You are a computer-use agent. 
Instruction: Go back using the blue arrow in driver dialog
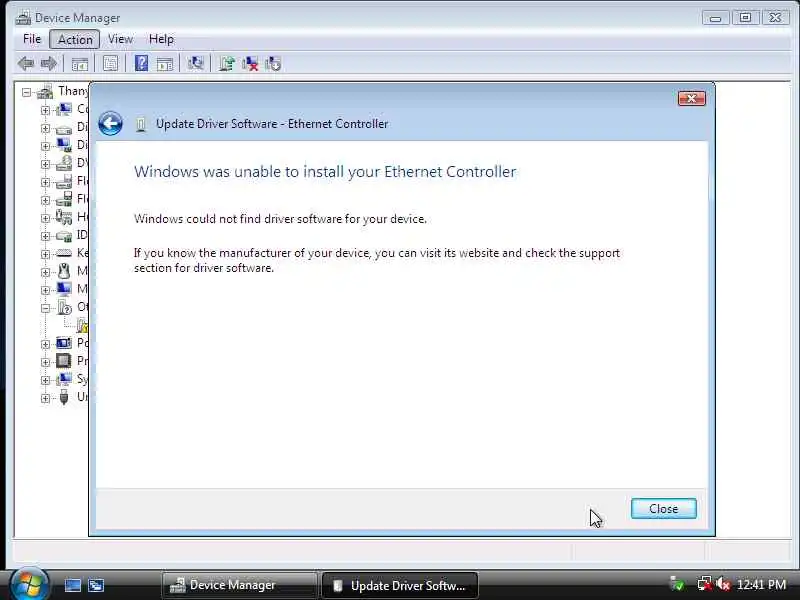tap(110, 123)
